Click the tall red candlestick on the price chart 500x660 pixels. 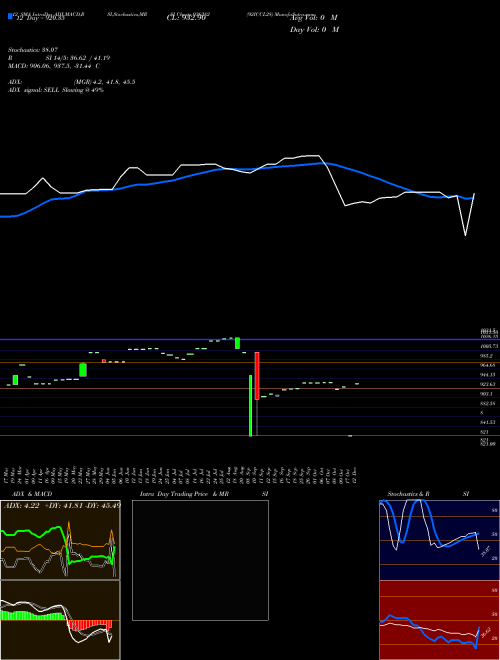[257, 375]
